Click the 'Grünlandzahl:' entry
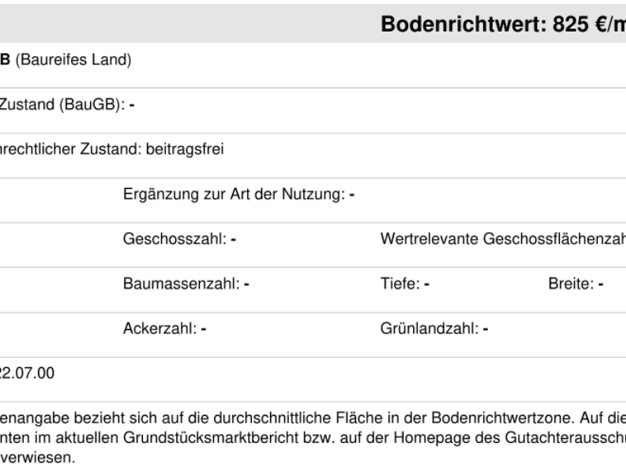The height and width of the screenshot is (470, 626). 434,329
